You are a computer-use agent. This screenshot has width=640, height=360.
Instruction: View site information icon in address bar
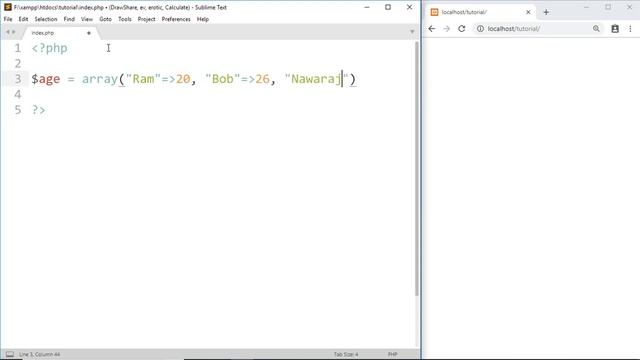pyautogui.click(x=480, y=29)
